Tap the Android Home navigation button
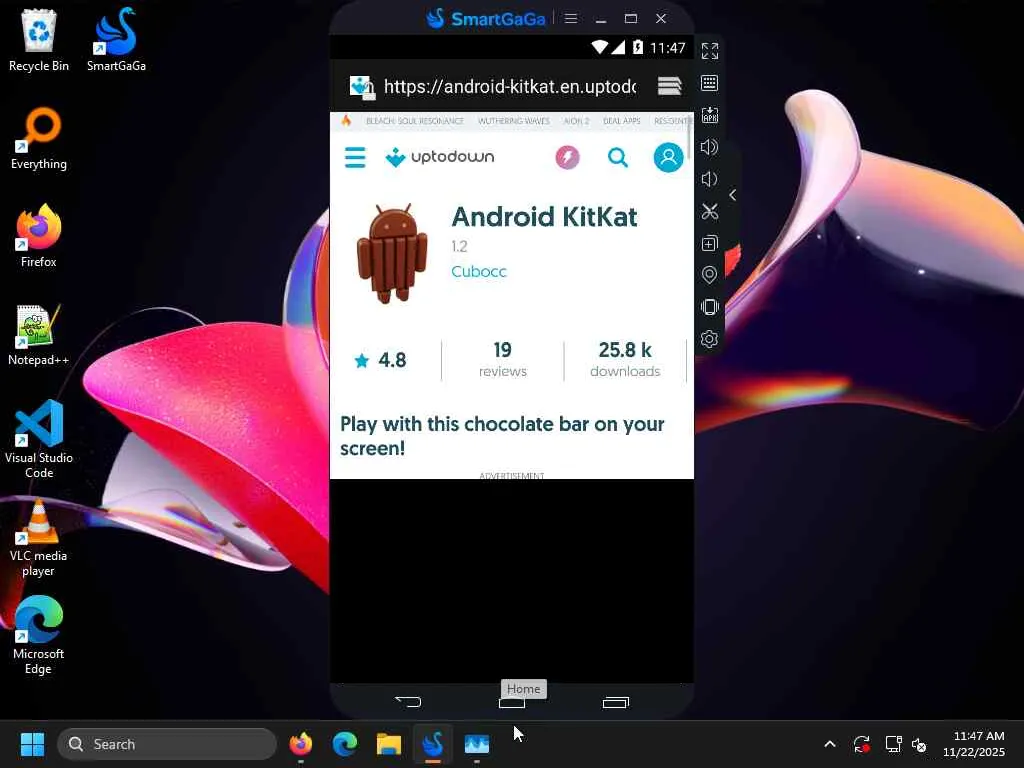 [512, 703]
